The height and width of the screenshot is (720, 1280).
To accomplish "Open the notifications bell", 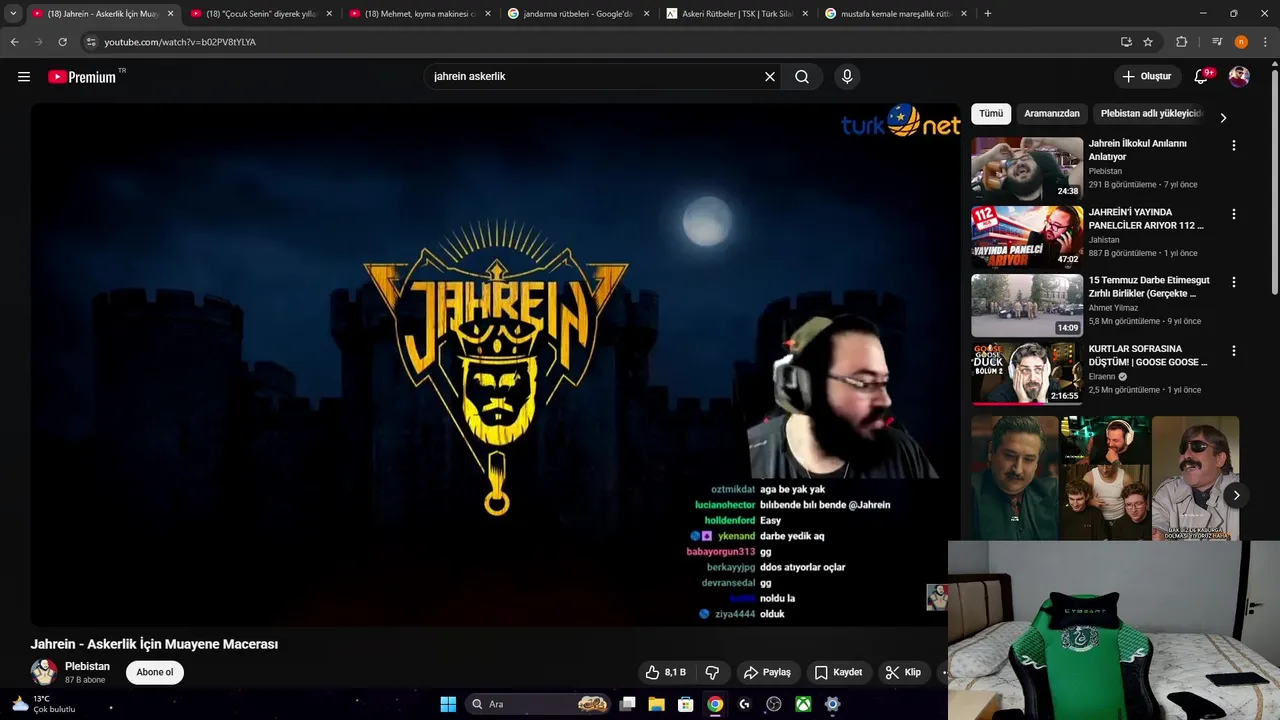I will click(x=1203, y=77).
